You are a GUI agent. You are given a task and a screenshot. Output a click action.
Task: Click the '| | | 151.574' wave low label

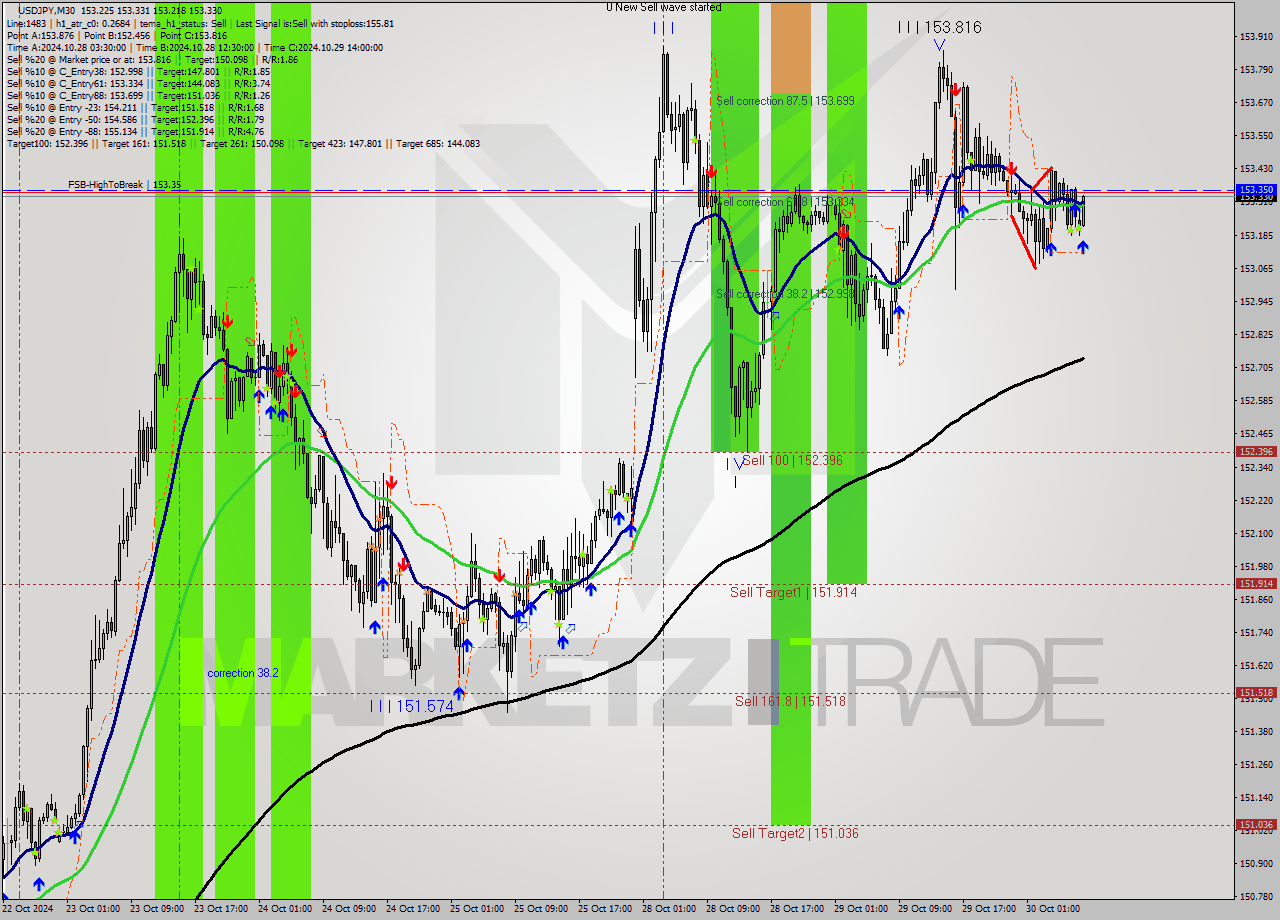click(411, 706)
